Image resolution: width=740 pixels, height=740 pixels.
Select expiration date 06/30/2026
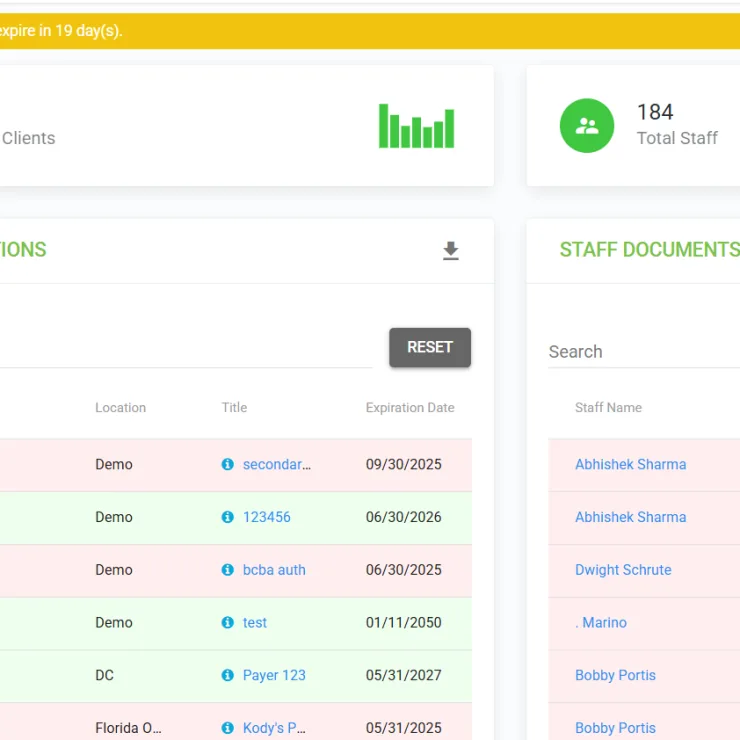tap(404, 517)
